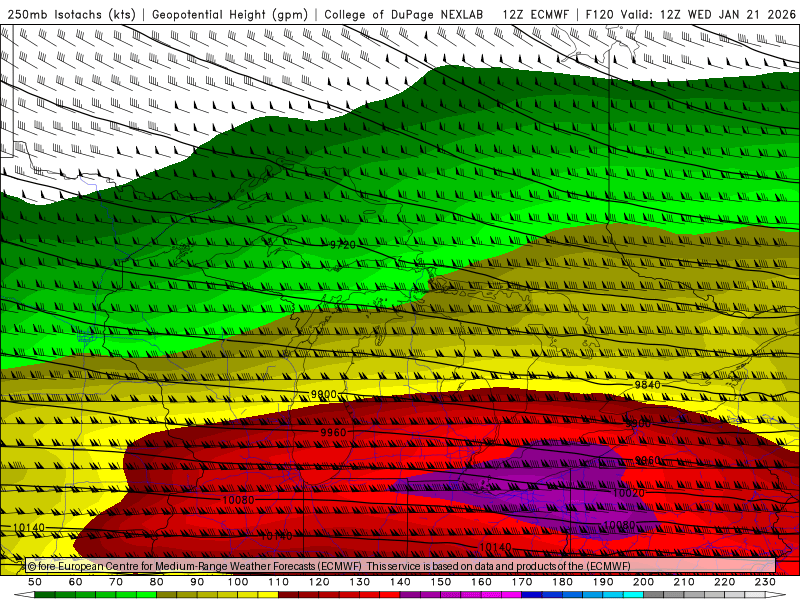The height and width of the screenshot is (600, 800).
Task: Click the ECMWF copyright notice banner
Action: [401, 566]
